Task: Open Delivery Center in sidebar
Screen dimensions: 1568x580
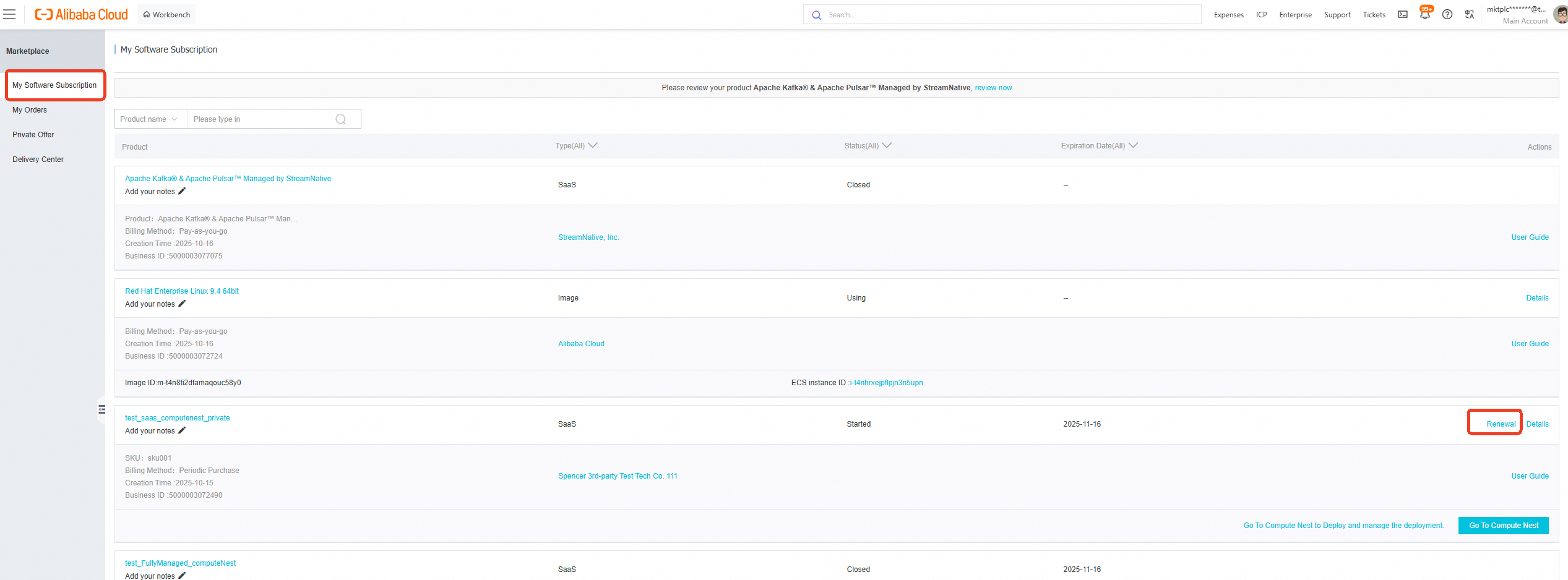Action: 38,160
